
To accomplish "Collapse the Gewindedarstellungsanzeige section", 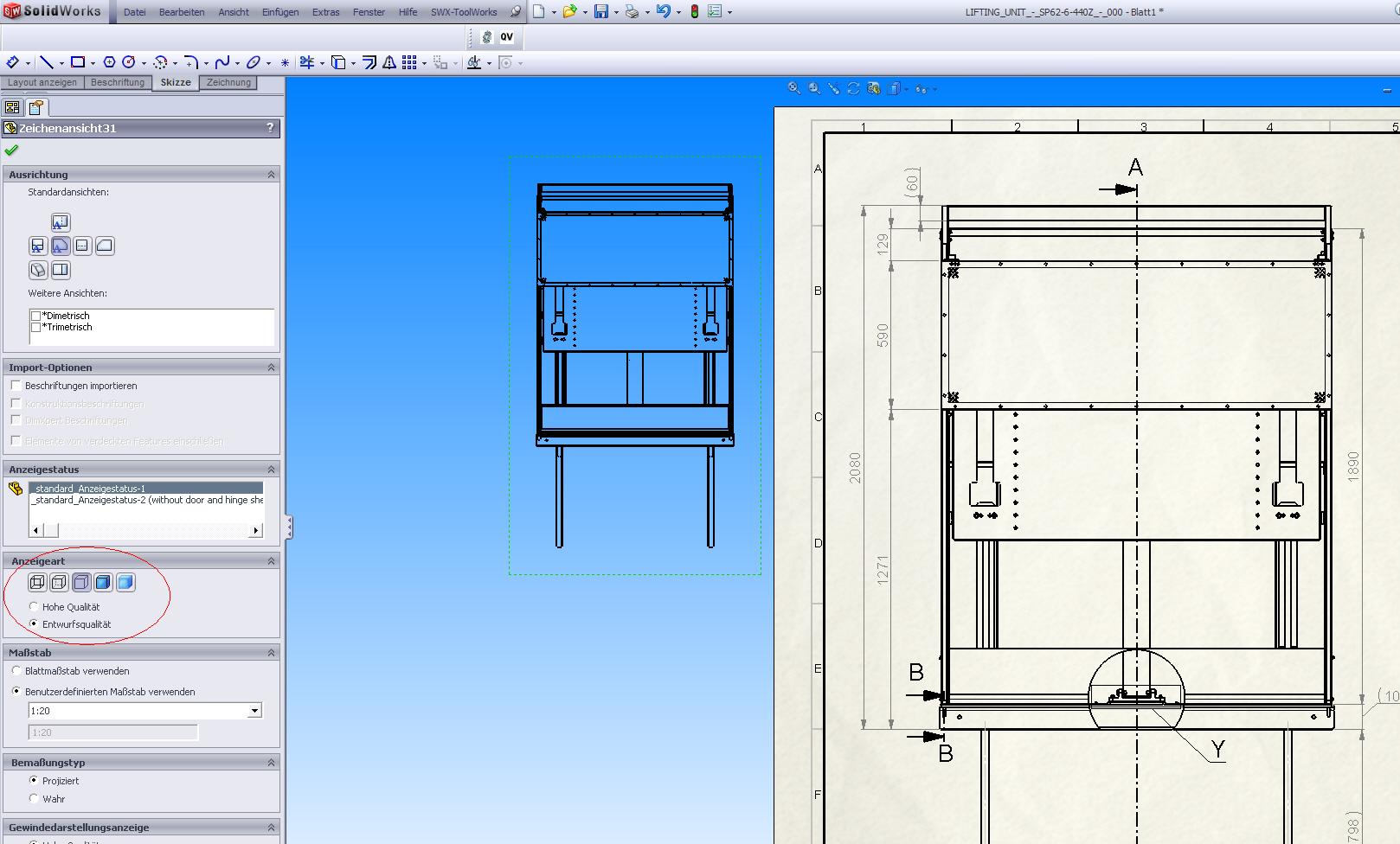I will coord(271,828).
